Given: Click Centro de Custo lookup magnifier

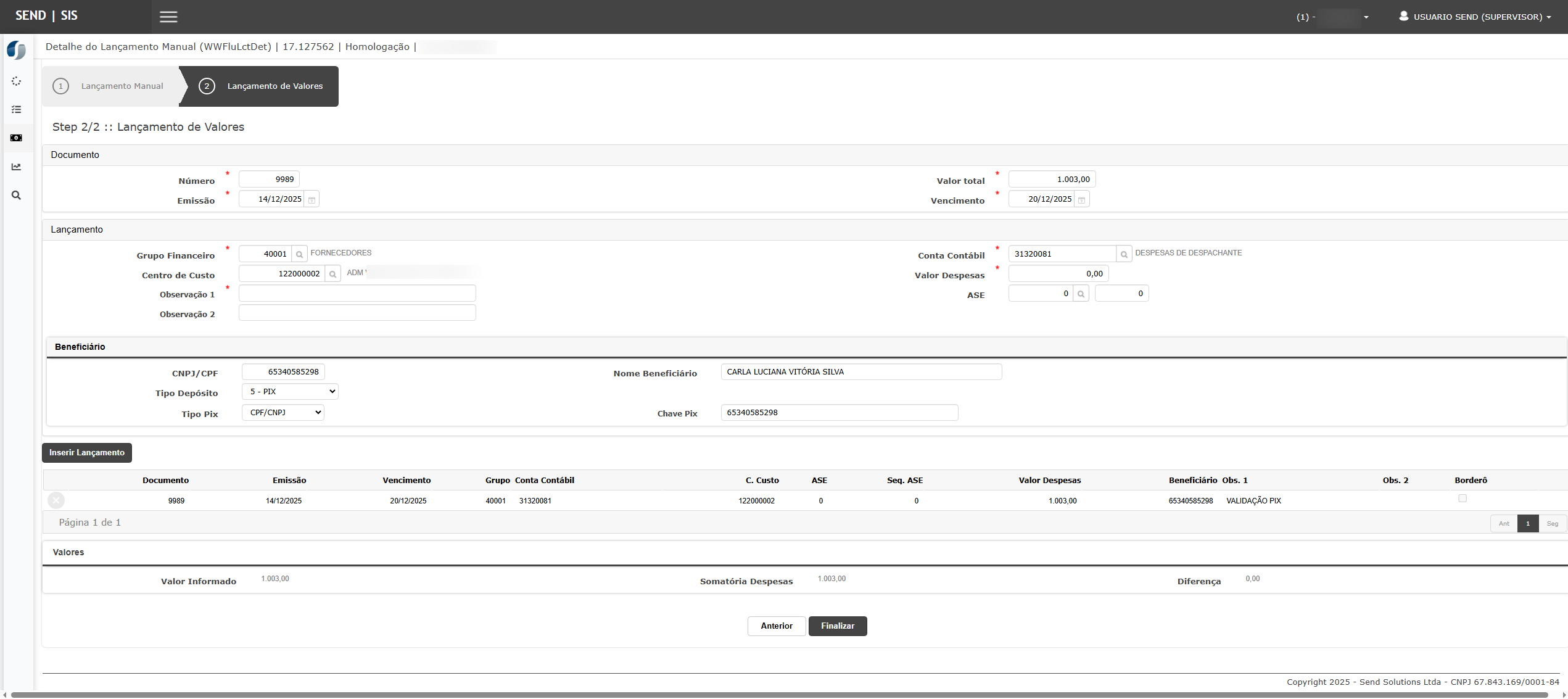Looking at the screenshot, I should pos(332,274).
